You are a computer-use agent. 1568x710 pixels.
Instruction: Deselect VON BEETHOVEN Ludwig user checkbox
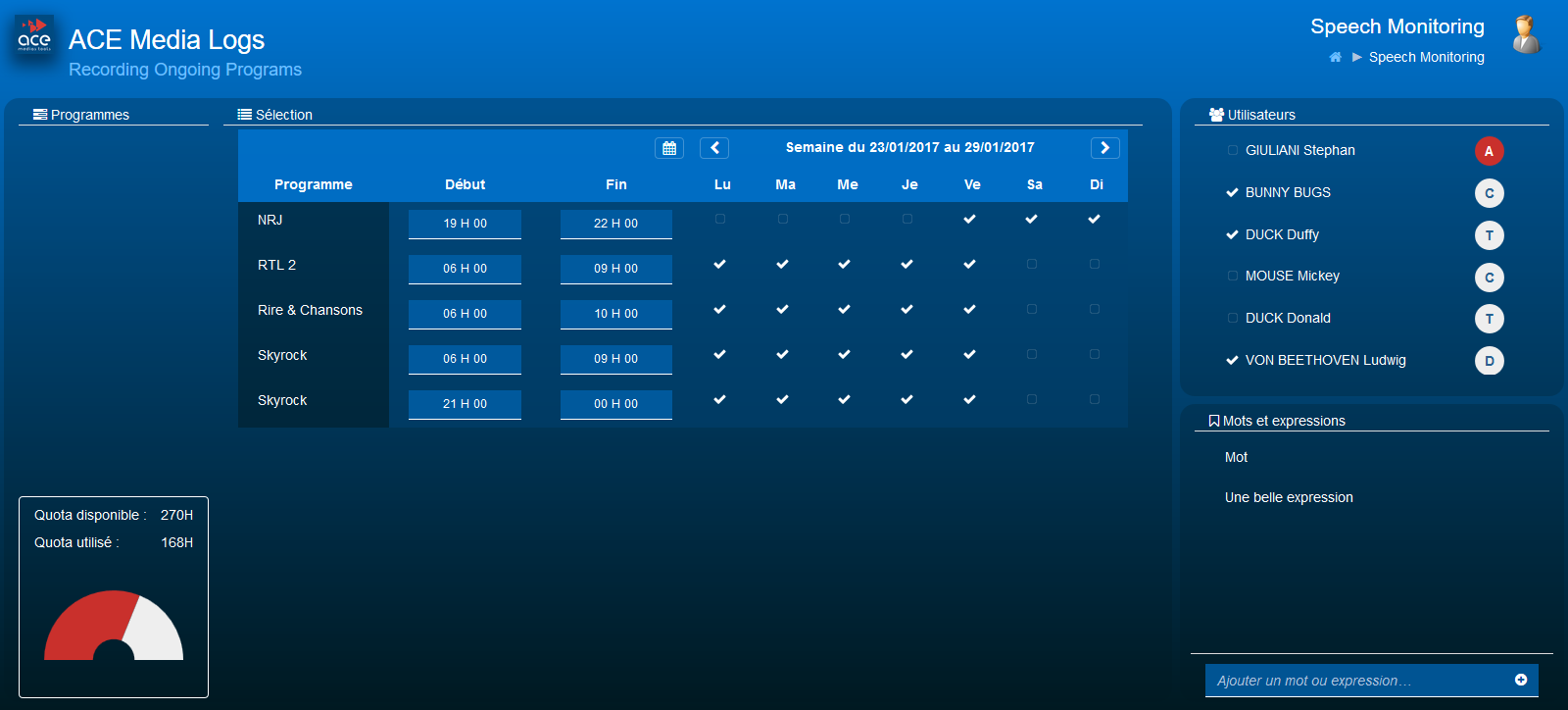(1233, 360)
